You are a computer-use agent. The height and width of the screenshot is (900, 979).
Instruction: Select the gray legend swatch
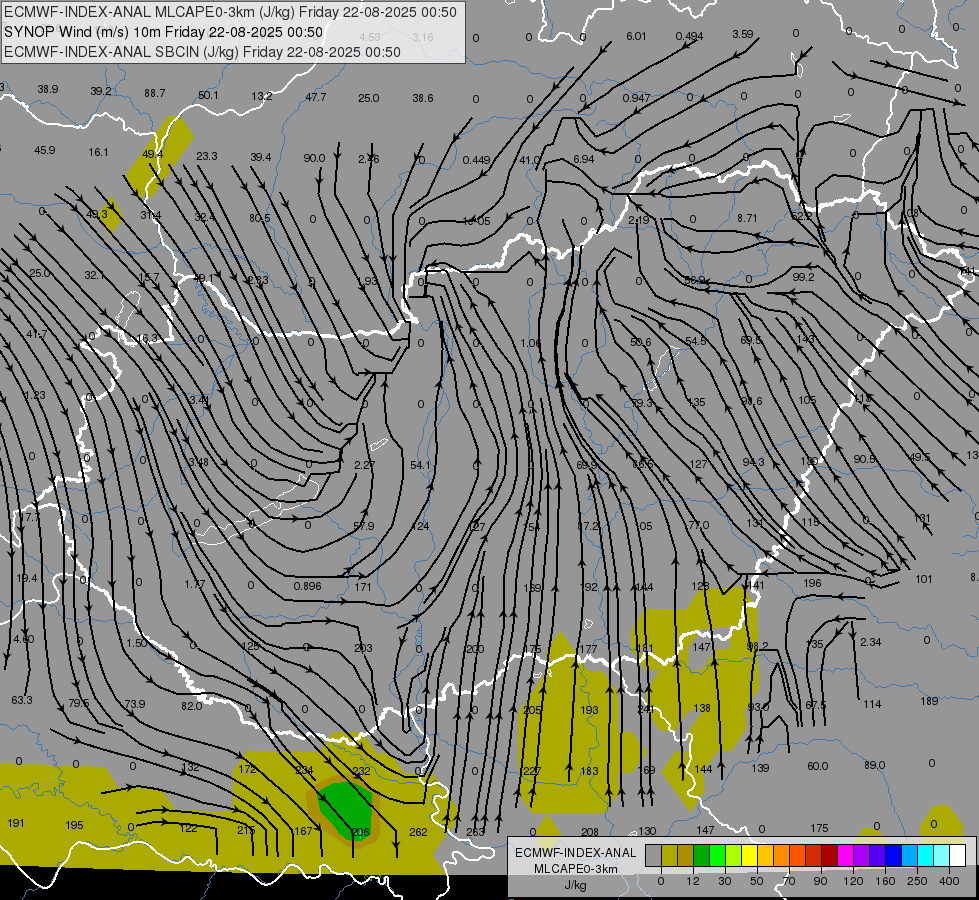coord(653,856)
